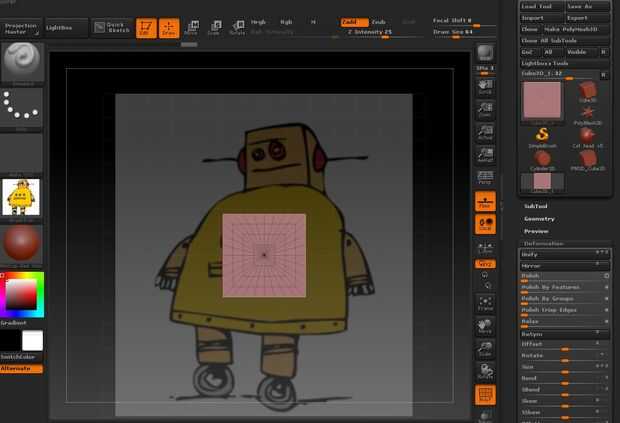620x423 pixels.
Task: Expand the Preview section
Action: click(x=536, y=231)
